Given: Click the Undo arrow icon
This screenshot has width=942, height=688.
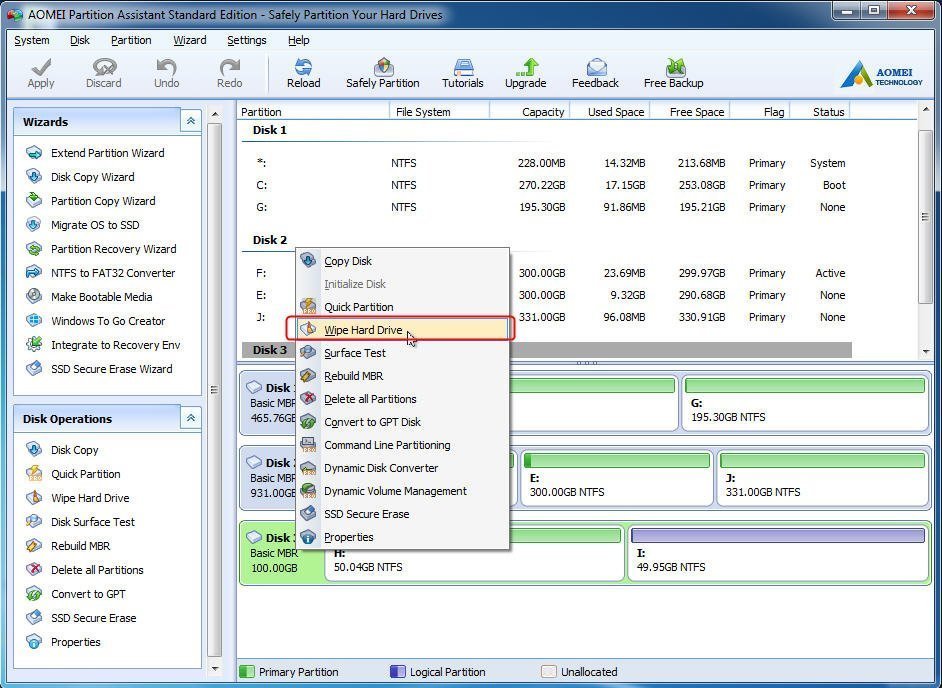Looking at the screenshot, I should click(166, 73).
